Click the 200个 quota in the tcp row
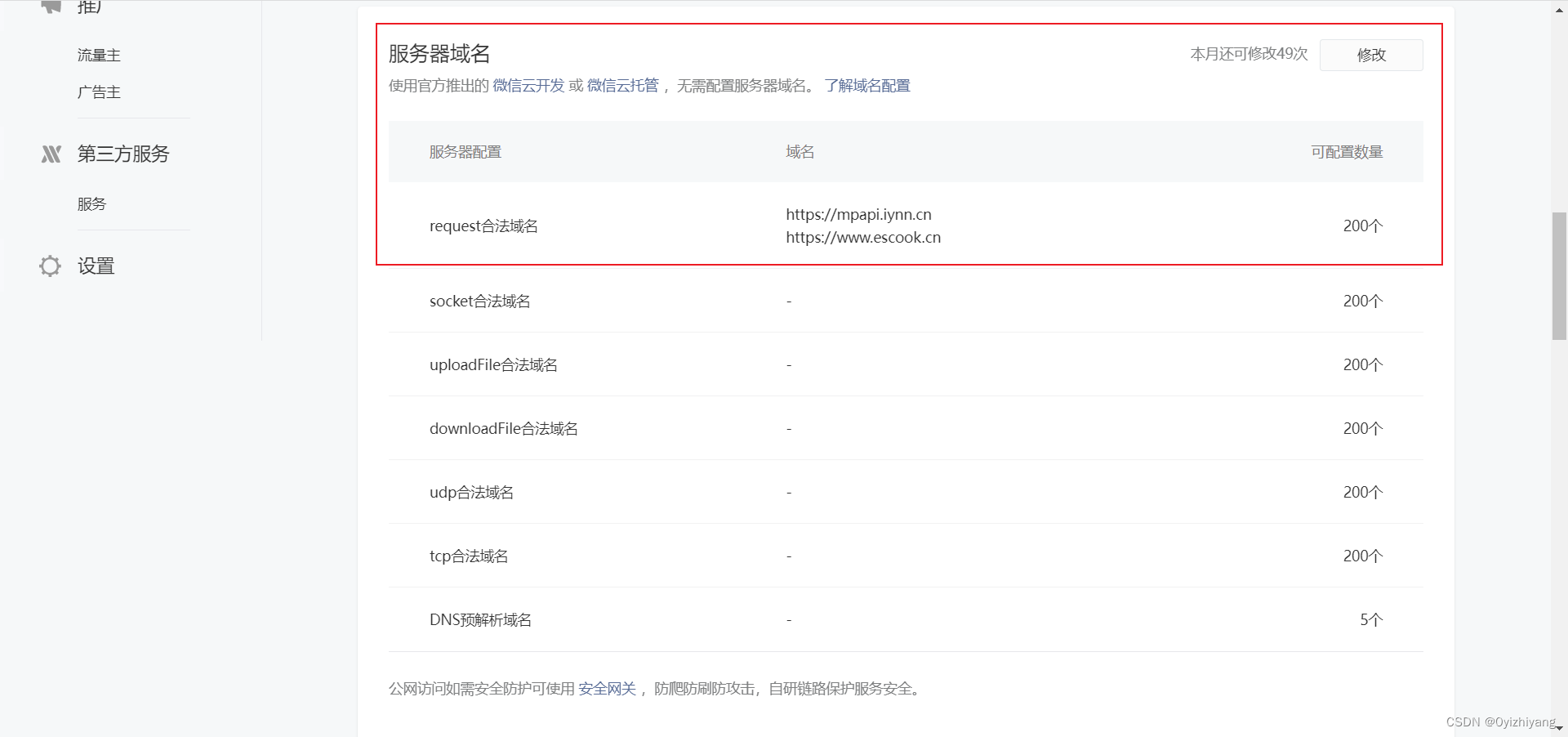 [1363, 556]
